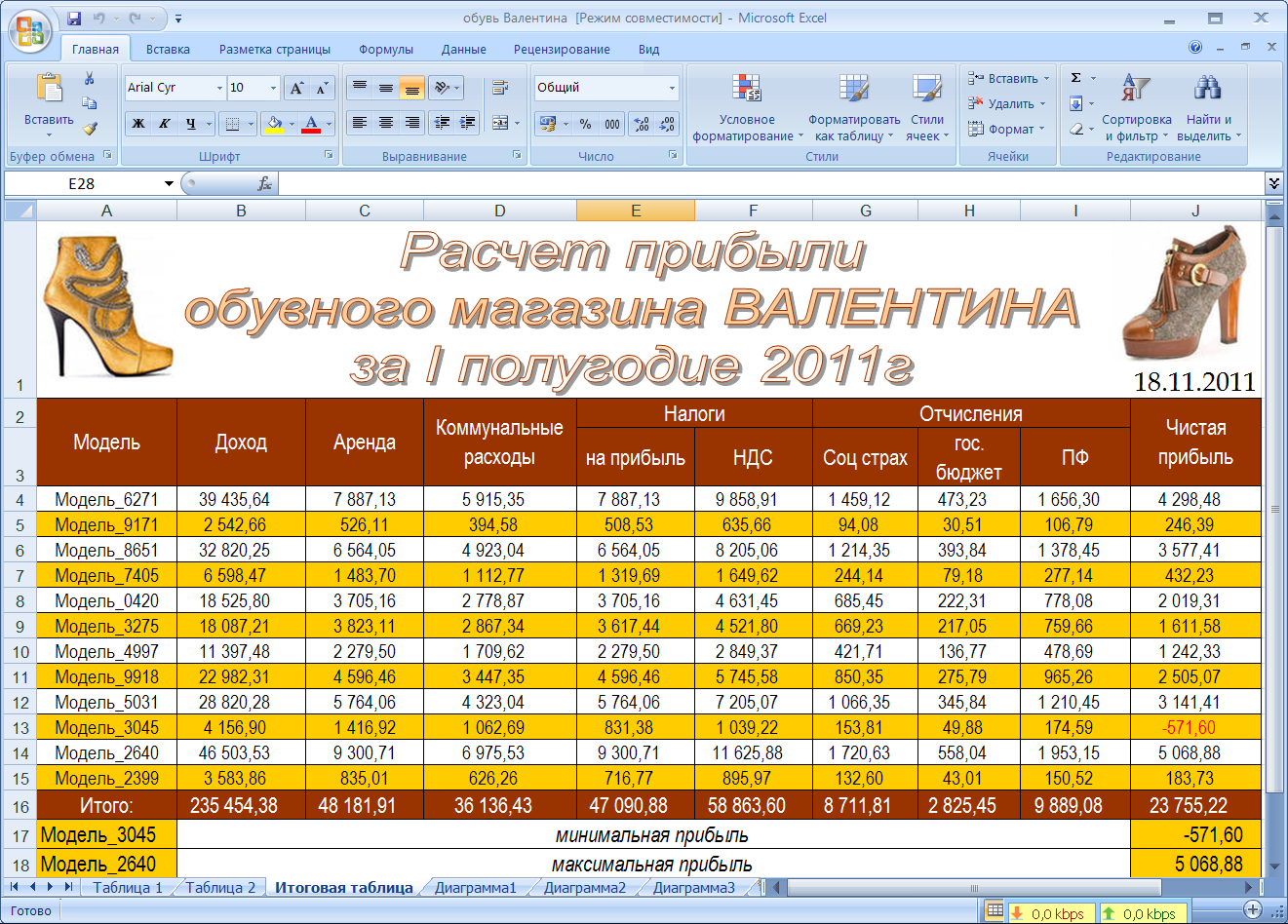
Task: Click the Increase Indent icon
Action: point(468,123)
